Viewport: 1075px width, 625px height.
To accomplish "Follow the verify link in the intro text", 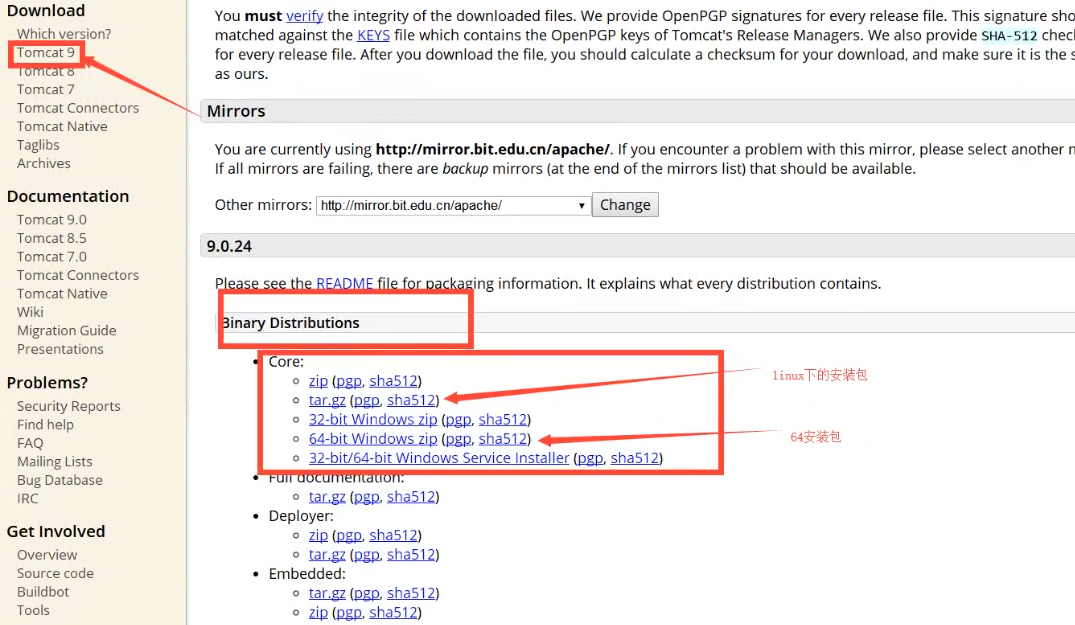I will click(304, 16).
